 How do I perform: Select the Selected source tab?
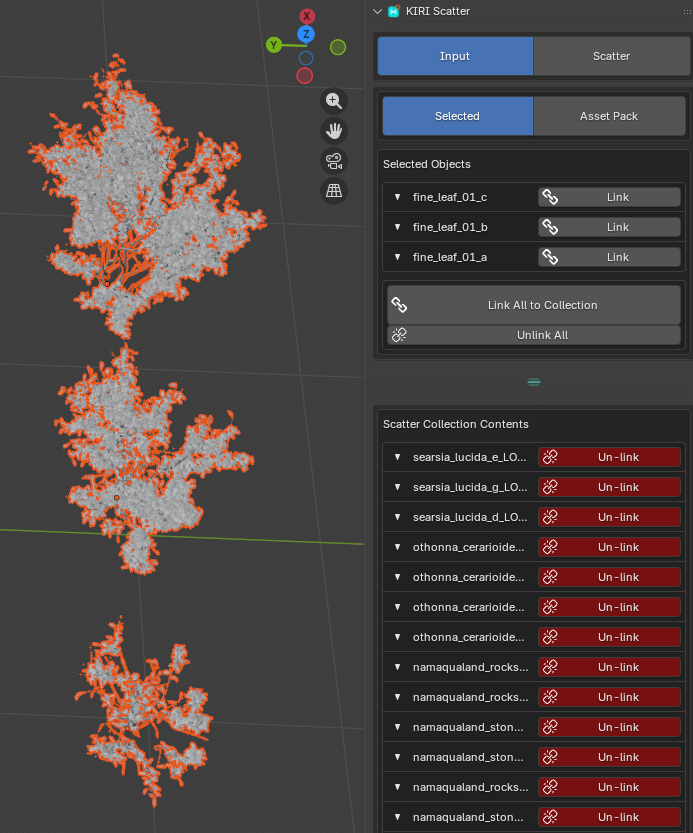tap(457, 116)
